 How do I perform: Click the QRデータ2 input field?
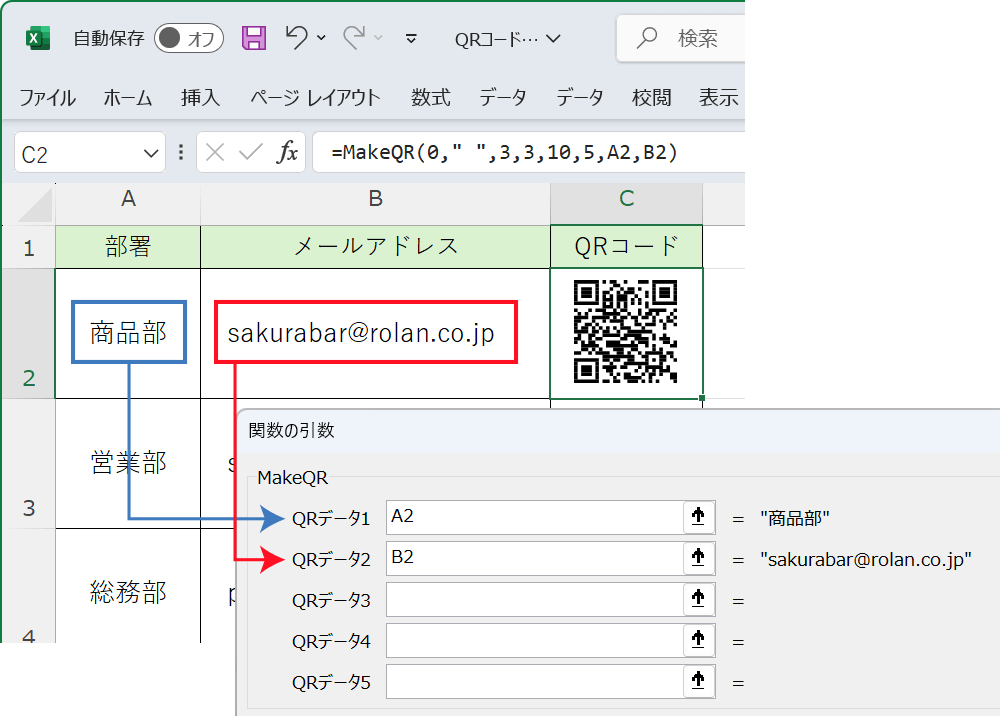click(534, 558)
